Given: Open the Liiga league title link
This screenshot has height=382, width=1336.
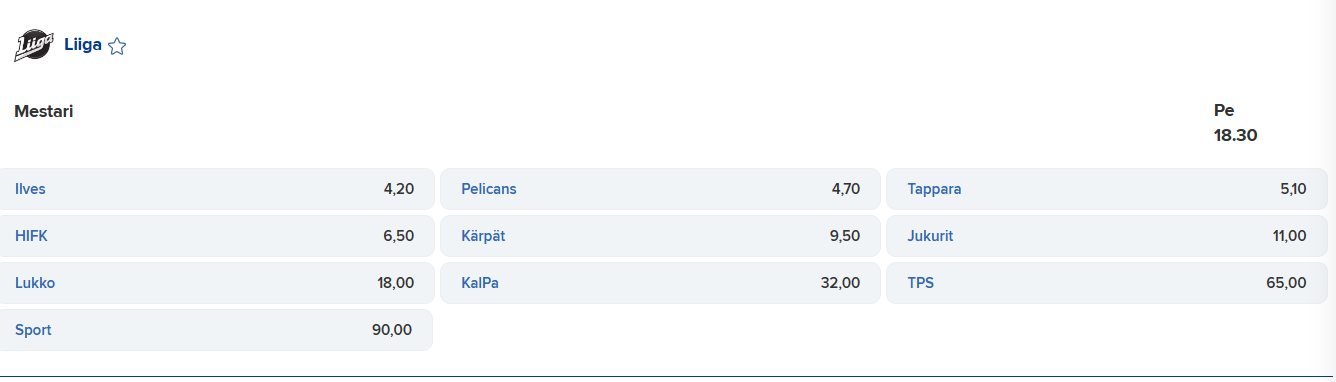Looking at the screenshot, I should (x=83, y=45).
